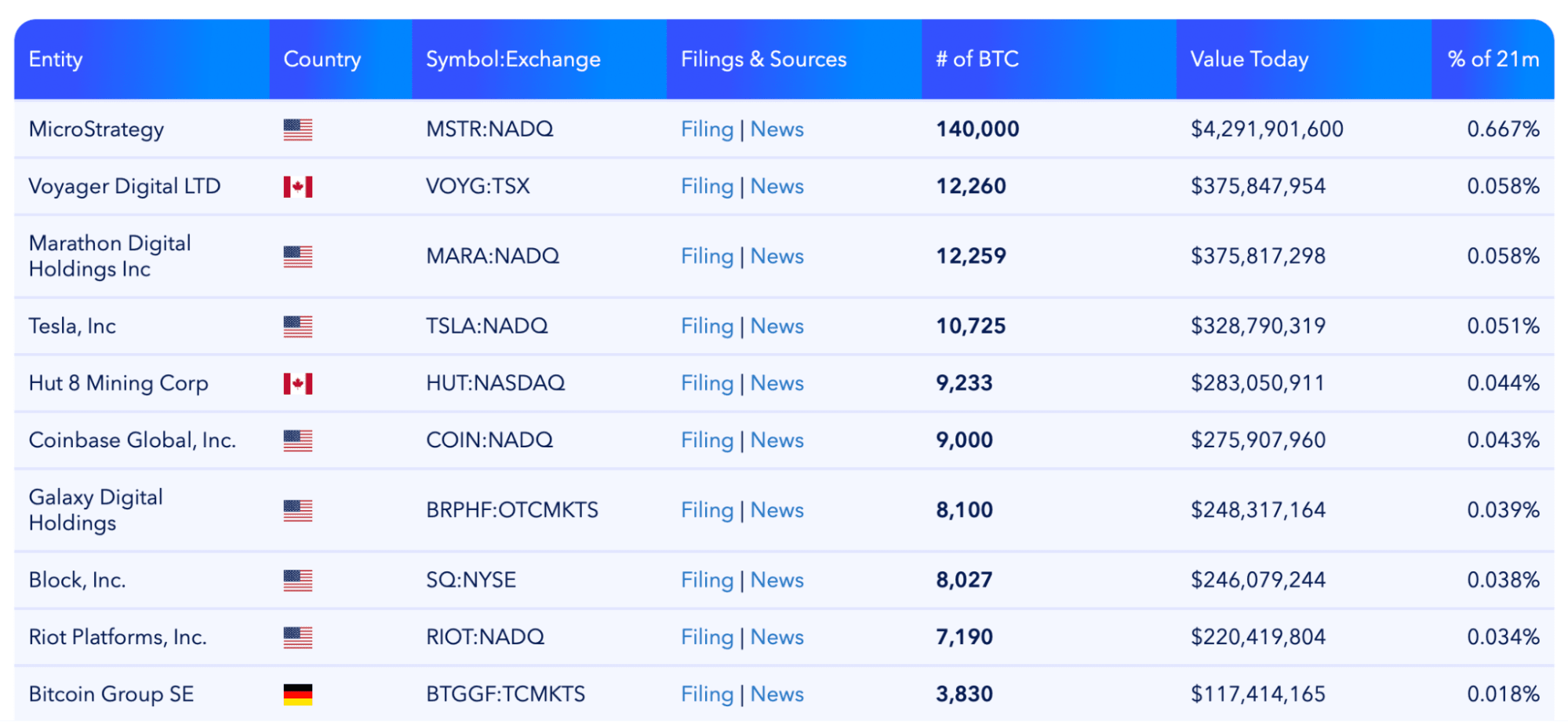Viewport: 1568px width, 722px height.
Task: Select the MSTR:NADQ symbol cell
Action: (489, 129)
